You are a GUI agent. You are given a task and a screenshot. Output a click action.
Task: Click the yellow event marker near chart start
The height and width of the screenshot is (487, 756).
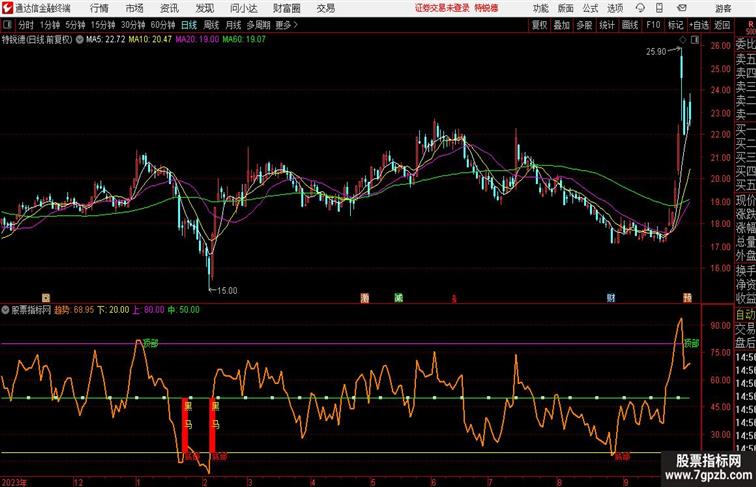coord(46,298)
